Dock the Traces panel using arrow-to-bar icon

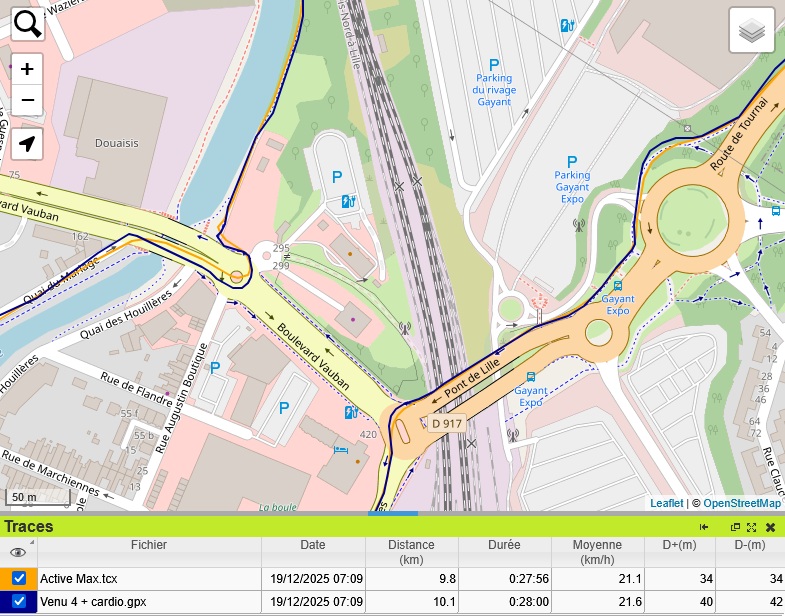pos(704,527)
